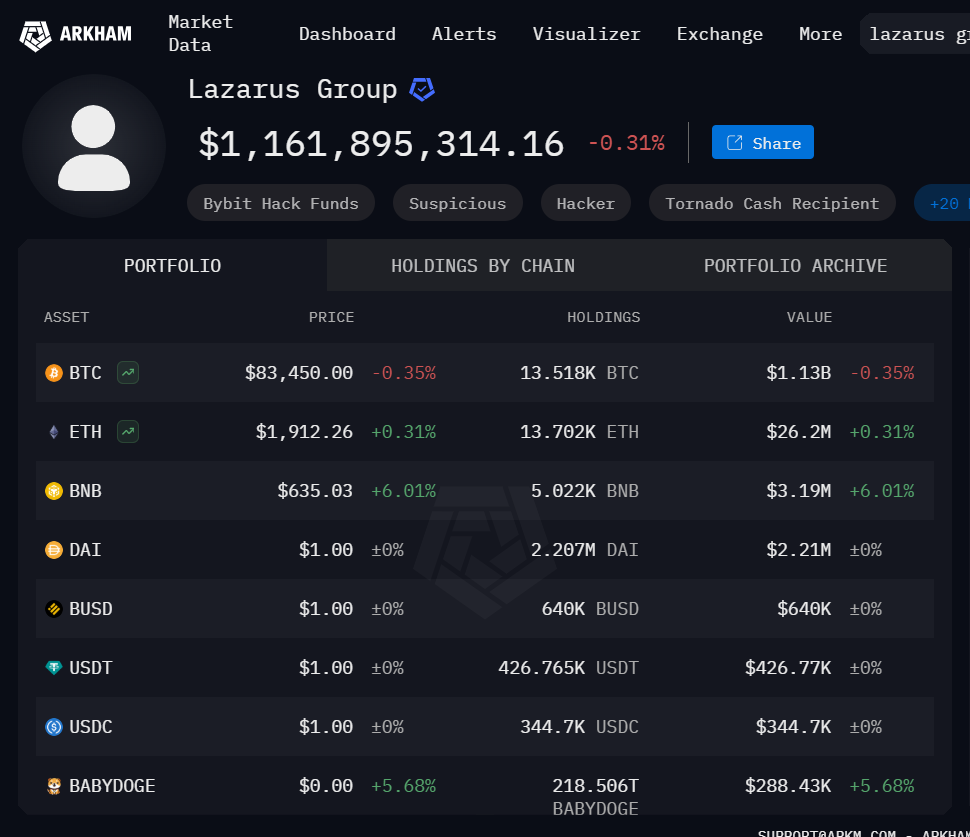Click the BNB price $635.03
The width and height of the screenshot is (970, 837).
pos(315,491)
